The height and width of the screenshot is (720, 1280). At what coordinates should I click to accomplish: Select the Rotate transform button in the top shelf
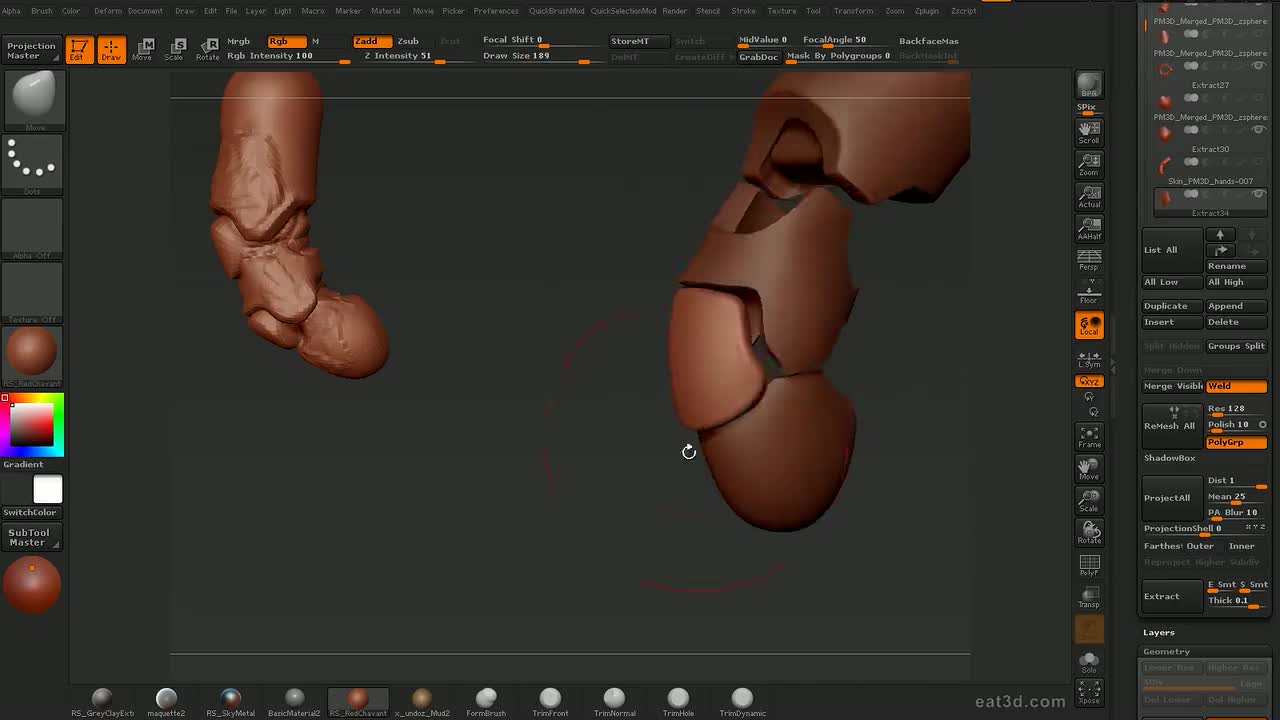[x=207, y=49]
